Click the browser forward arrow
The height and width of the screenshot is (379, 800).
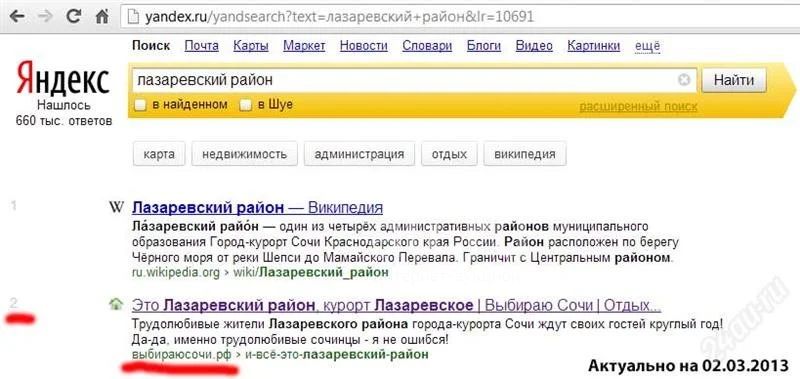coord(46,17)
